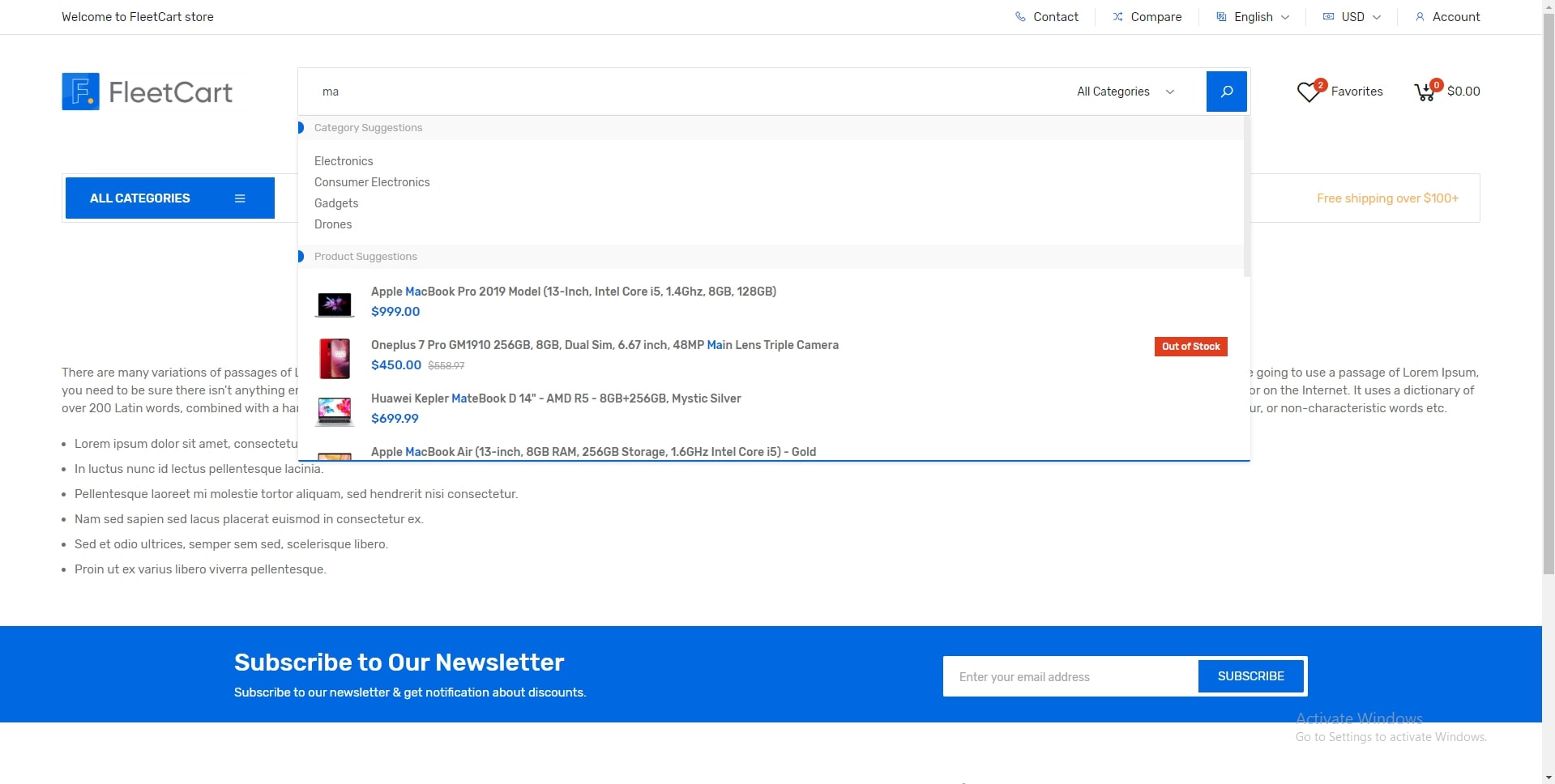1555x784 pixels.
Task: Open All Categories search filter dropdown
Action: (1126, 92)
